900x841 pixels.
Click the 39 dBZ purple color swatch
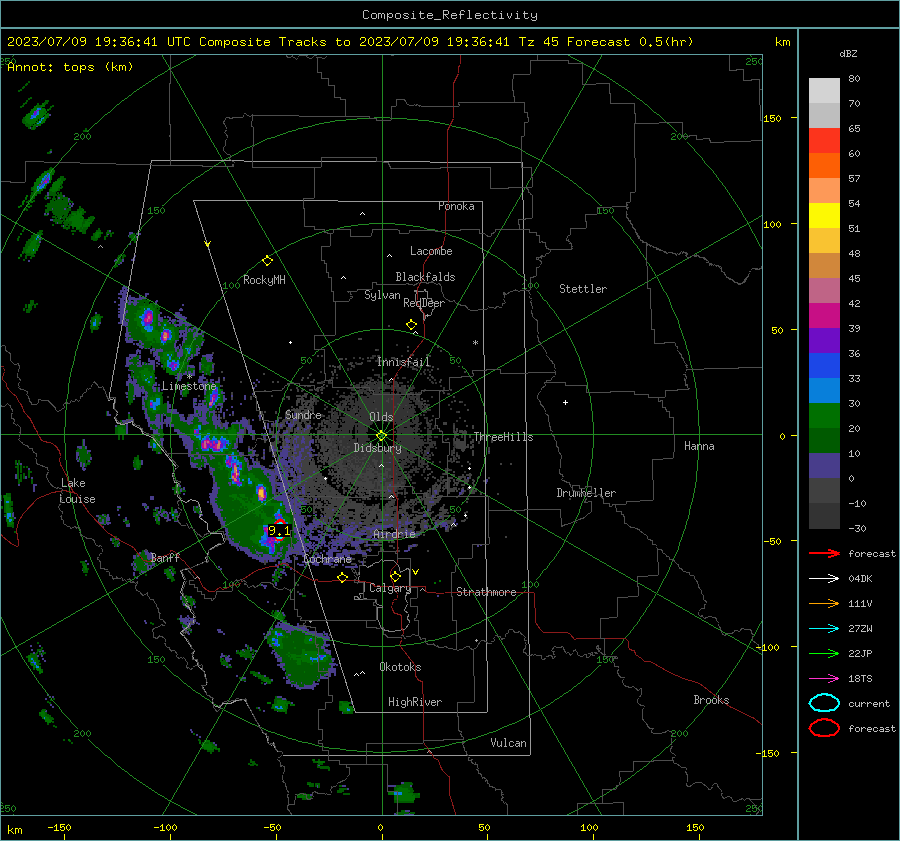point(824,340)
